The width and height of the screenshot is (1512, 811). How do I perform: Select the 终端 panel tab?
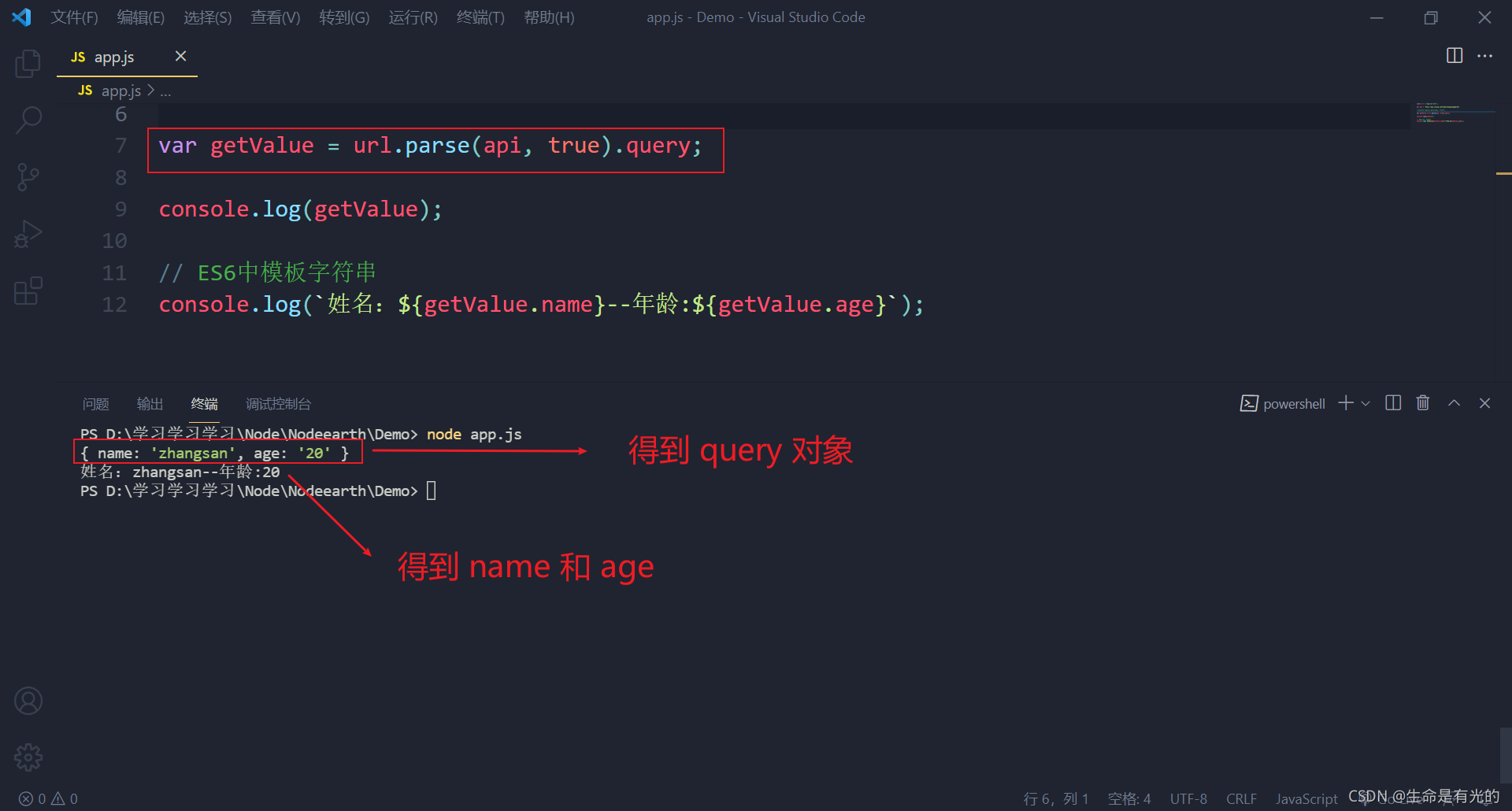tap(204, 404)
